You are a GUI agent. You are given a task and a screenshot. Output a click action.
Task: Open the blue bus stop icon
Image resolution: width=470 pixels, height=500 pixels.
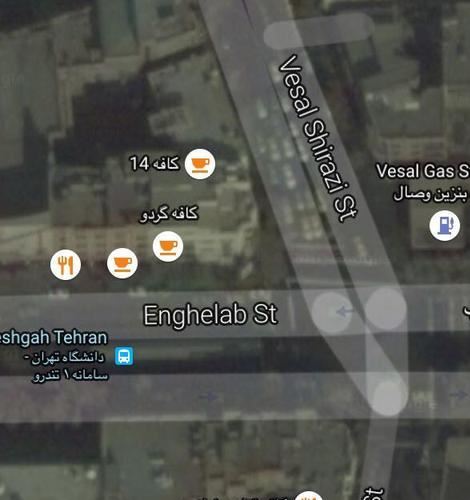pos(124,356)
